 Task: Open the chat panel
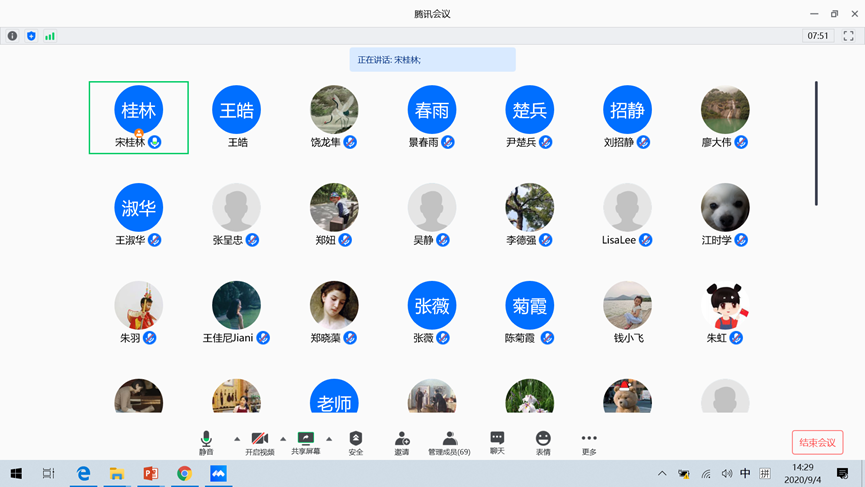click(x=497, y=442)
